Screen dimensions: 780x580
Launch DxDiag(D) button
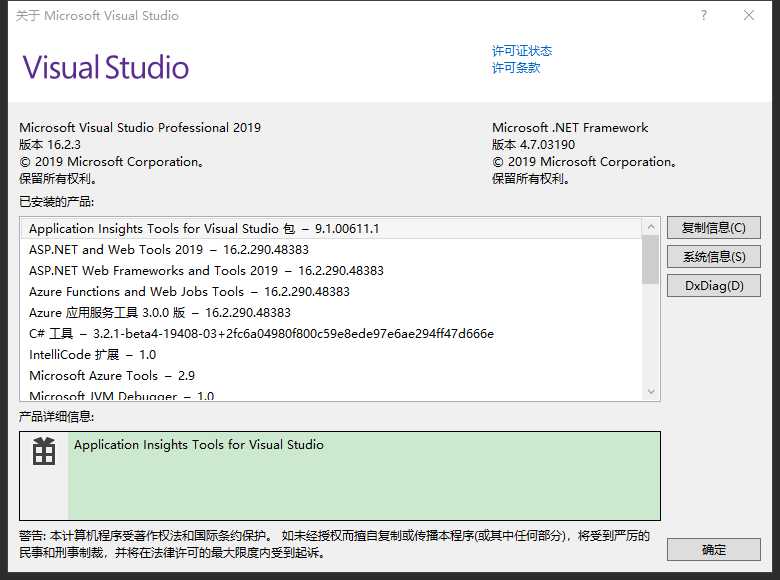(x=713, y=286)
